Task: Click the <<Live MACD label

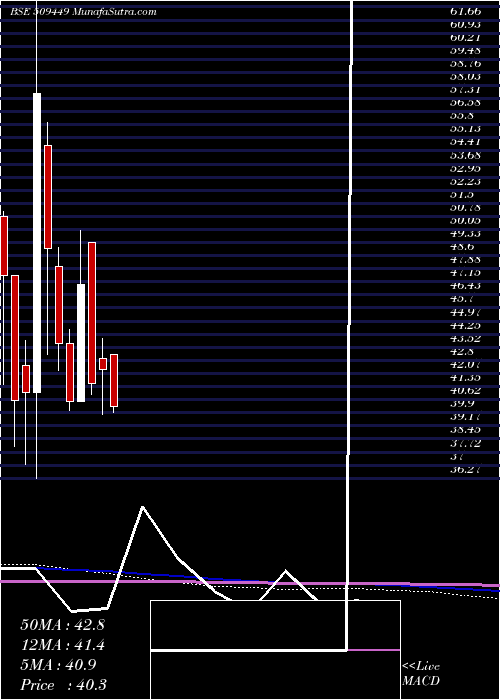Action: pyautogui.click(x=421, y=674)
